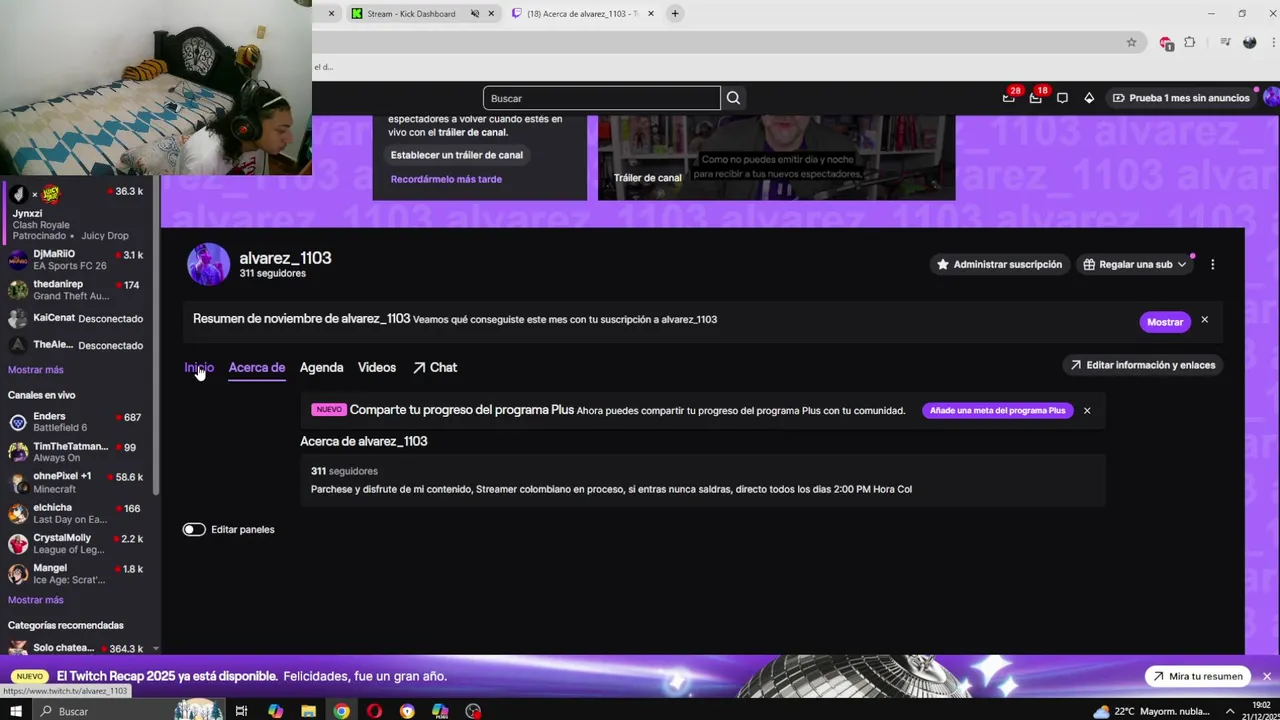Viewport: 1280px width, 720px height.
Task: Open Enders Battlefield 6 live channel
Action: coord(78,422)
